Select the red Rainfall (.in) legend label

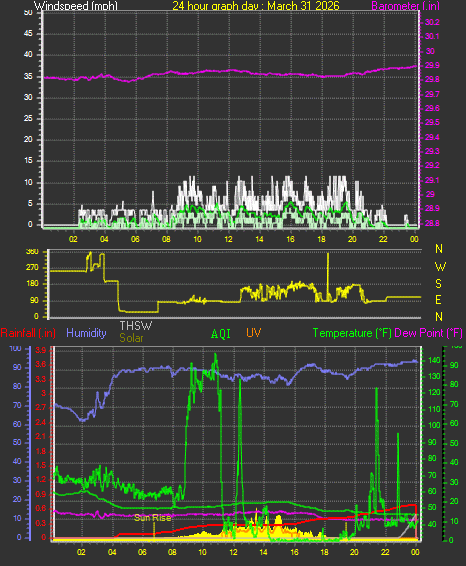point(28,333)
